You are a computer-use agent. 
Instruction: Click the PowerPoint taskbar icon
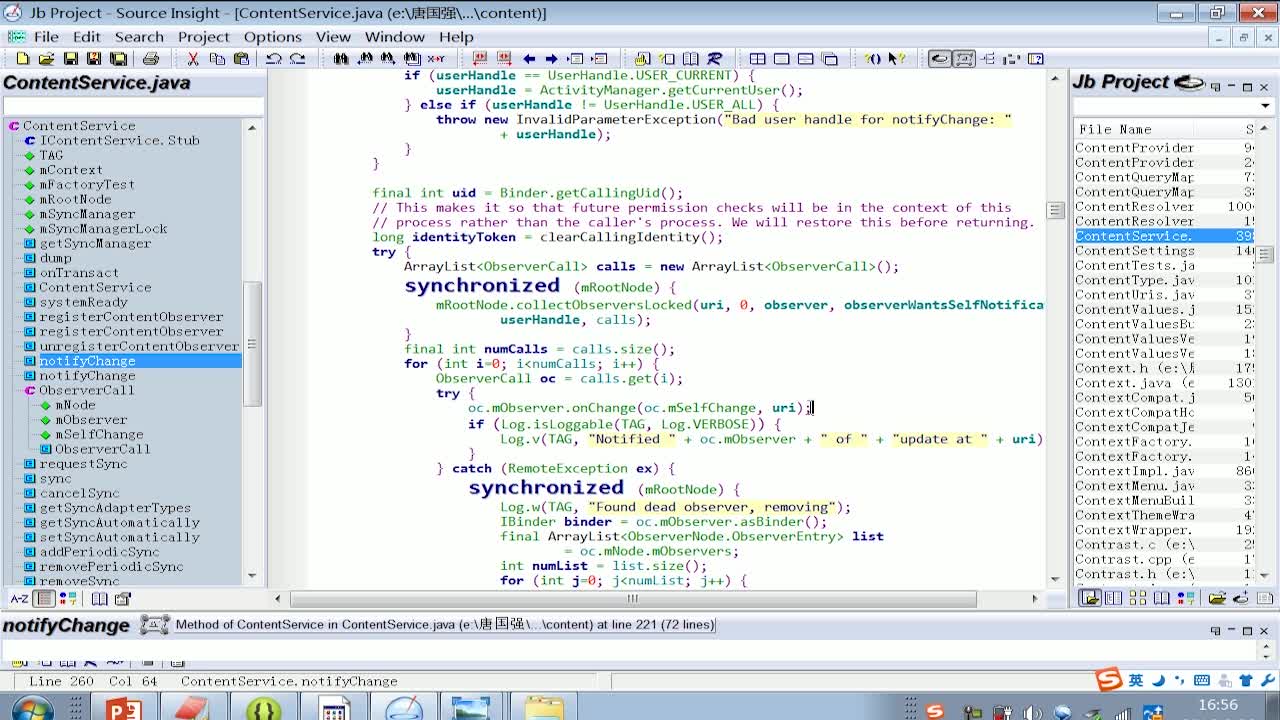point(123,708)
